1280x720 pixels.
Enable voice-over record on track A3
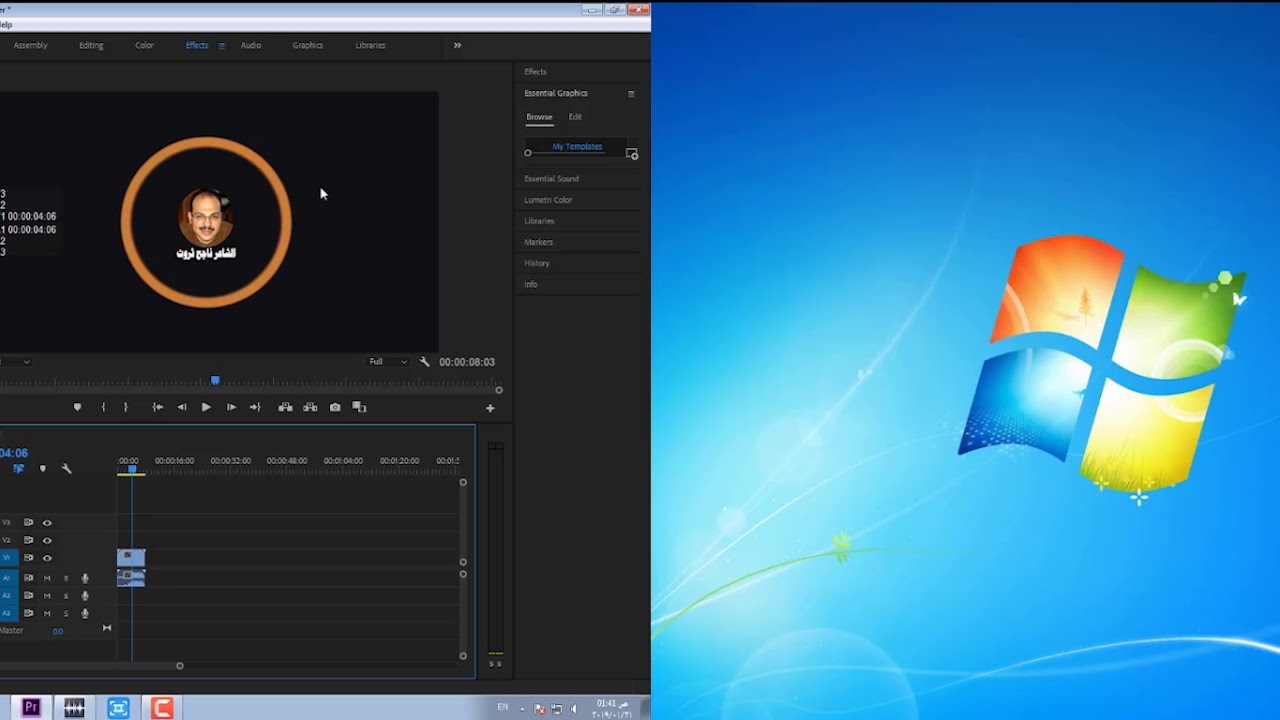[x=85, y=613]
